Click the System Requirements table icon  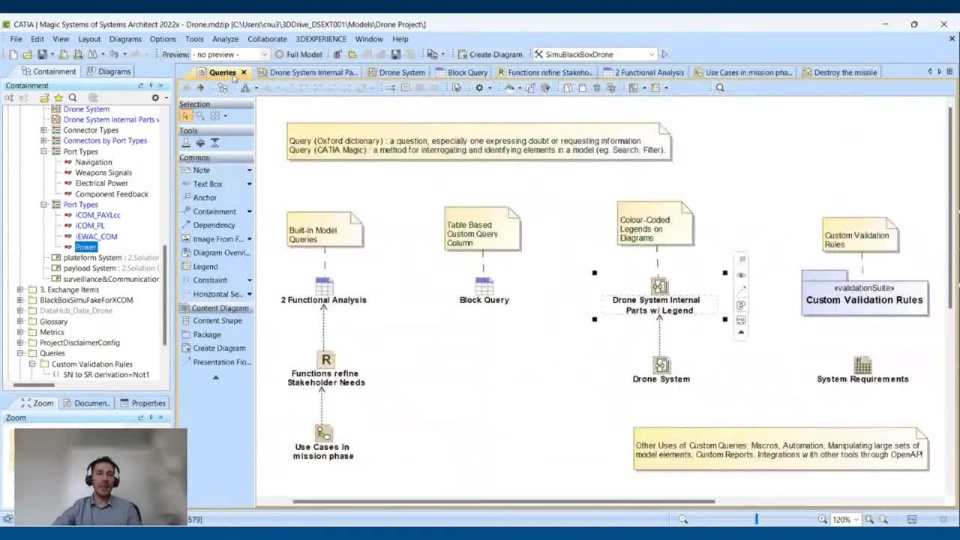tap(863, 365)
